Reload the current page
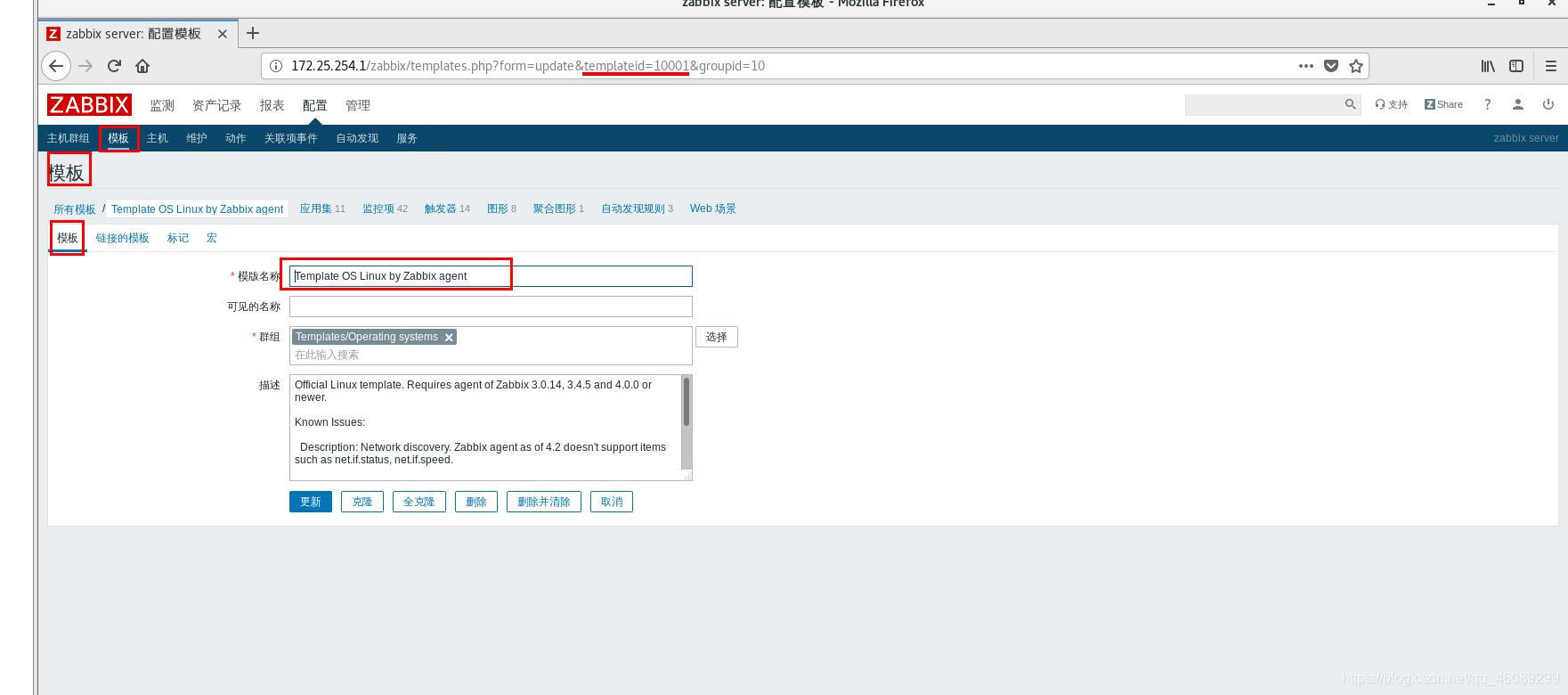This screenshot has width=1568, height=695. click(x=114, y=66)
